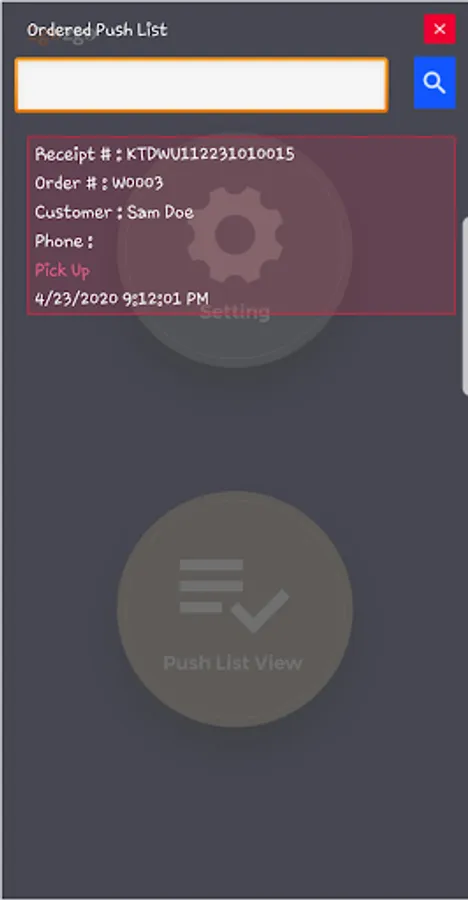Click the Push List View label
This screenshot has width=468, height=900.
click(233, 662)
